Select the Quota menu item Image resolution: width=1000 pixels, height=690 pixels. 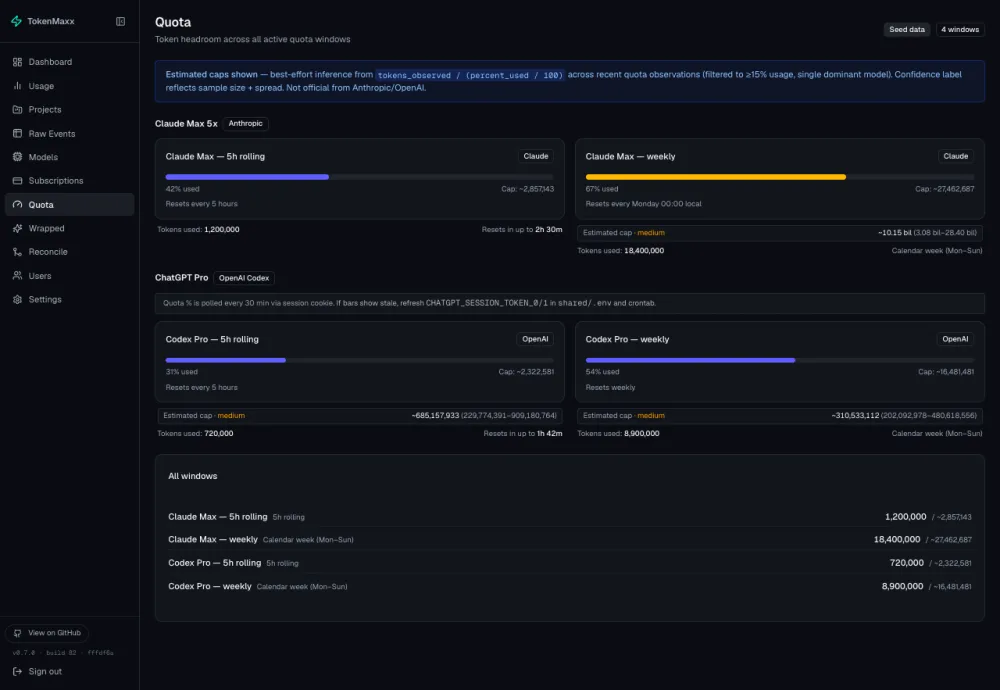70,205
